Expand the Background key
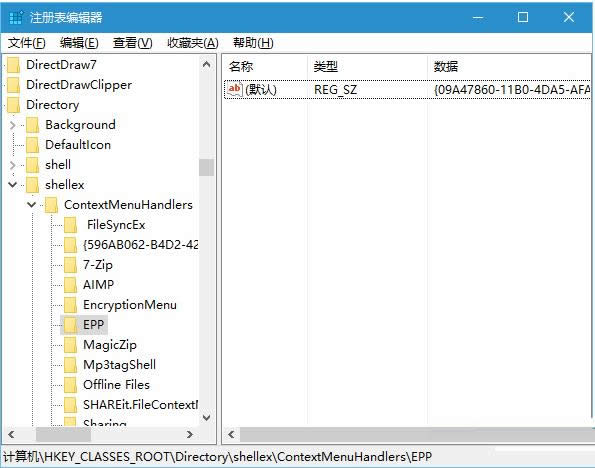The width and height of the screenshot is (595, 468). tap(13, 125)
